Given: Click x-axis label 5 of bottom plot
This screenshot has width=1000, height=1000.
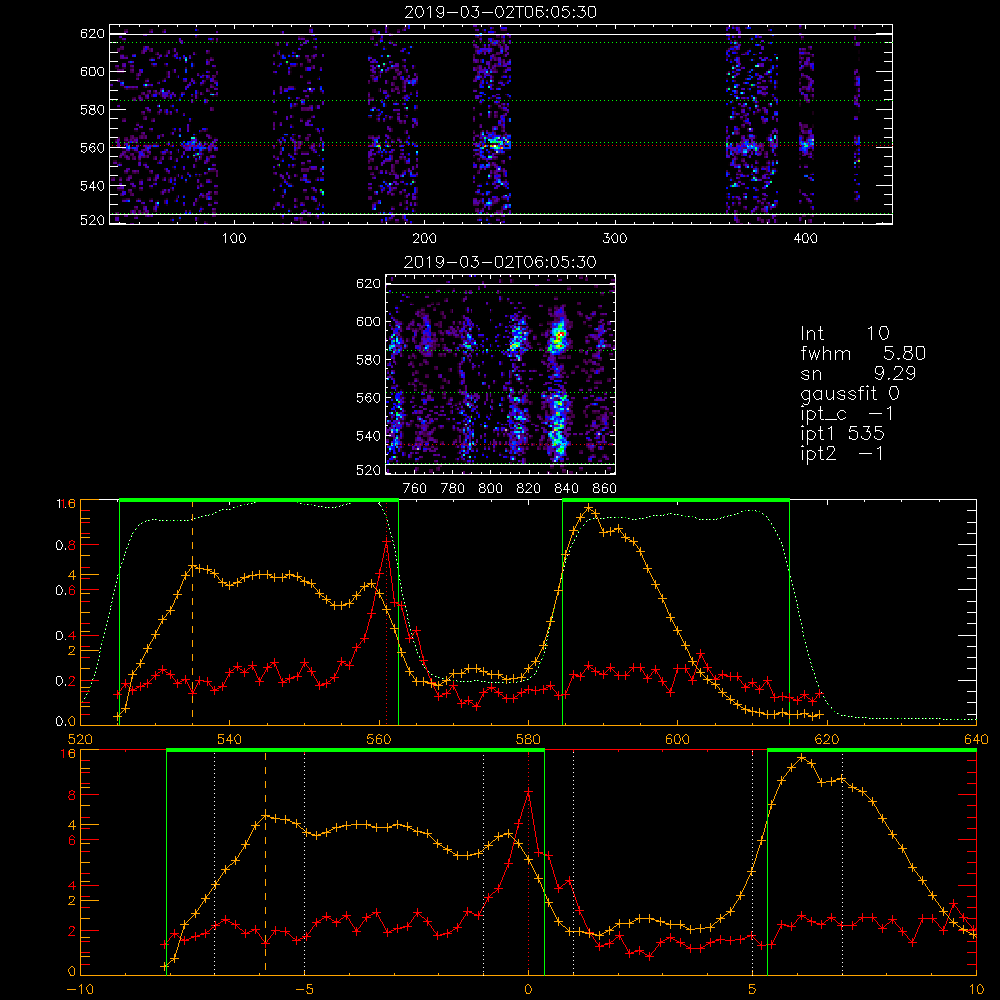Looking at the screenshot, I should click(x=753, y=990).
